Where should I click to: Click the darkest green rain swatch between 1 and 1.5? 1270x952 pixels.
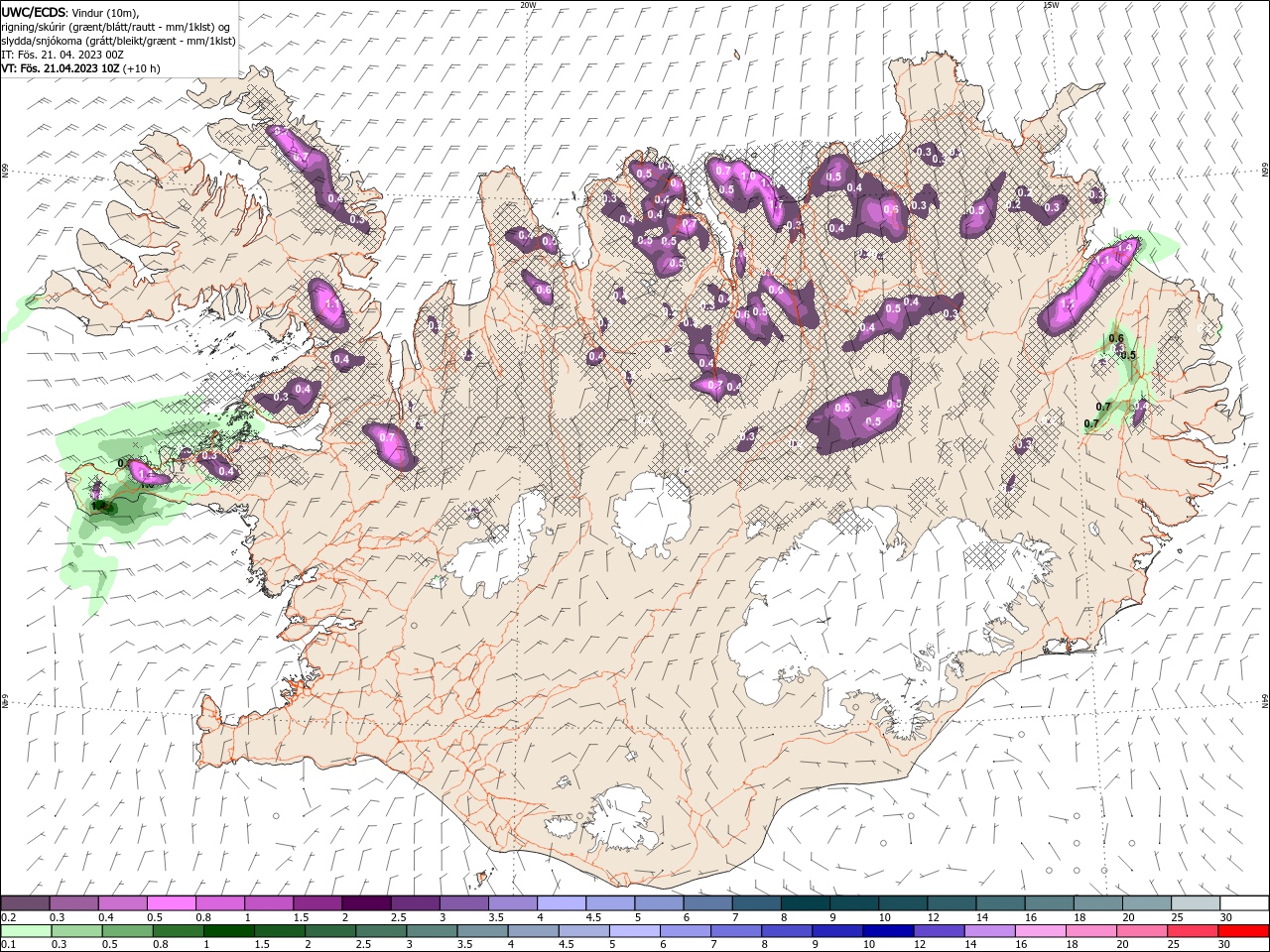(x=228, y=931)
